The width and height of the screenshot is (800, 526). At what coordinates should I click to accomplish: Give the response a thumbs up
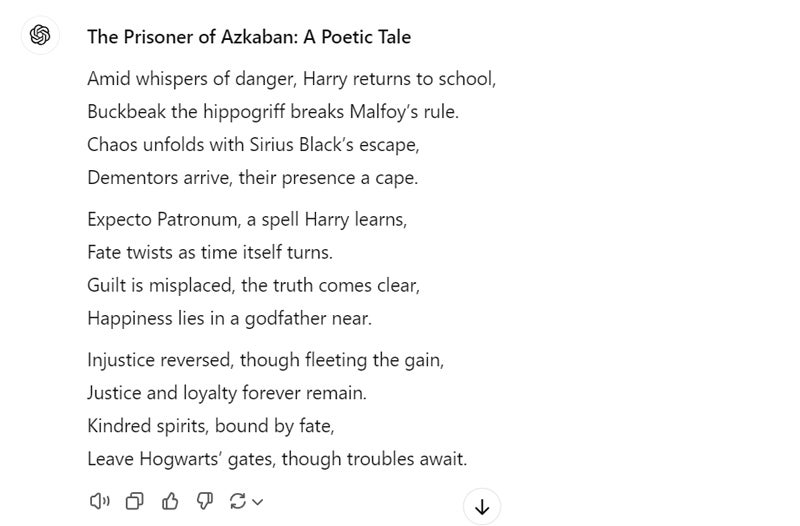pyautogui.click(x=169, y=501)
